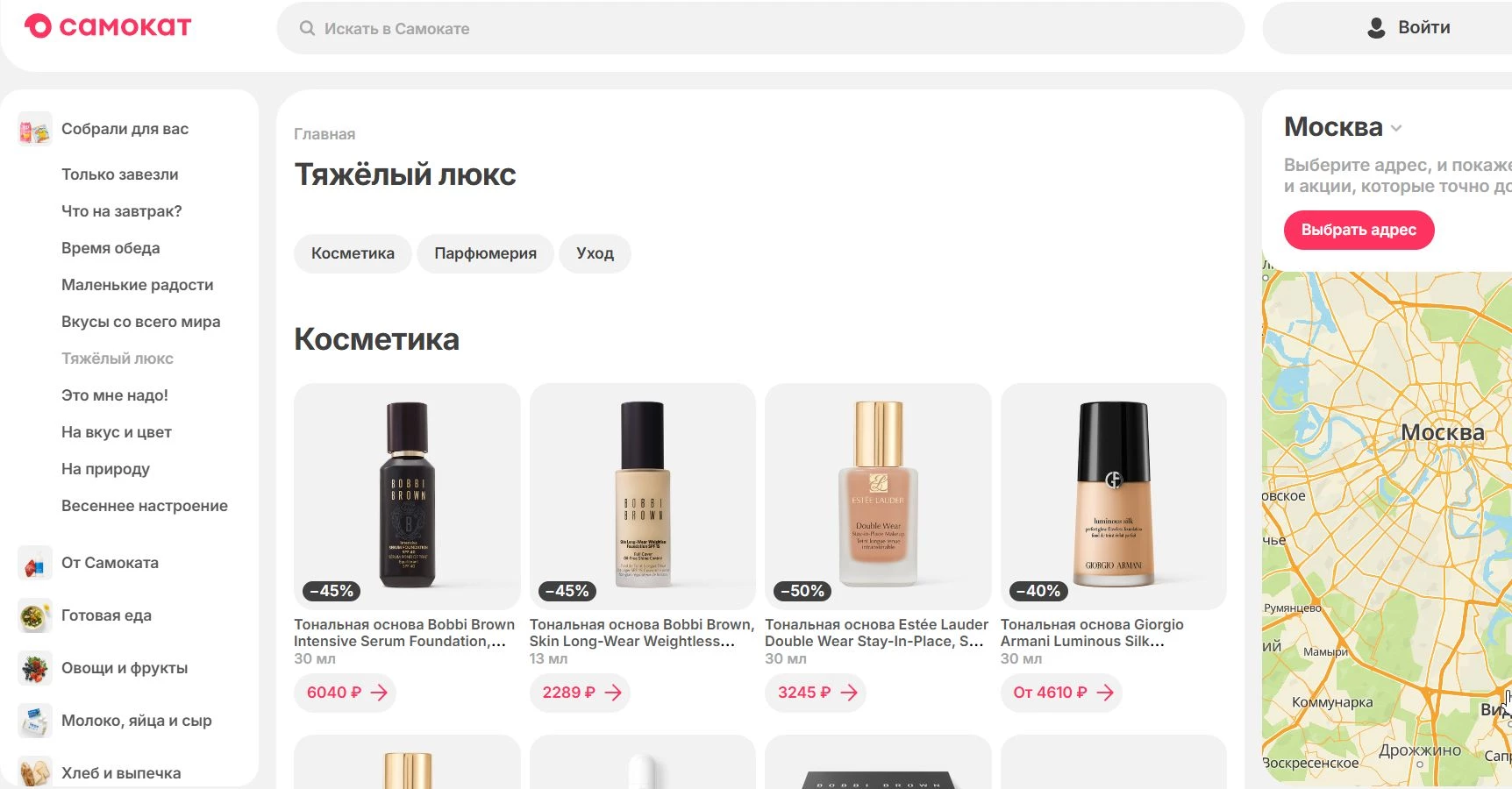The width and height of the screenshot is (1512, 789).
Task: Open the 'Овощи и фрукты' category icon
Action: pyautogui.click(x=35, y=669)
